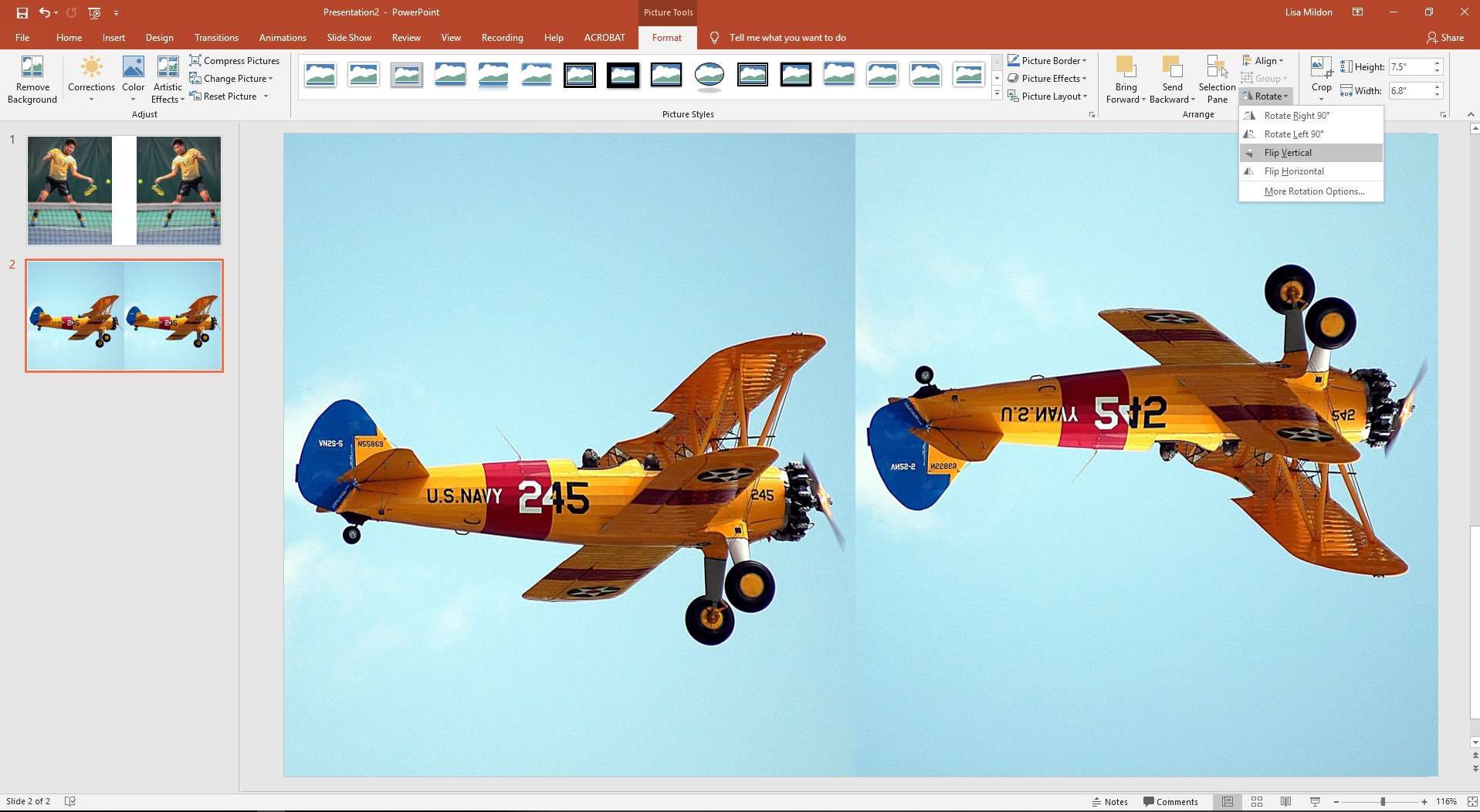Open Picture Layout dropdown

[x=1047, y=96]
